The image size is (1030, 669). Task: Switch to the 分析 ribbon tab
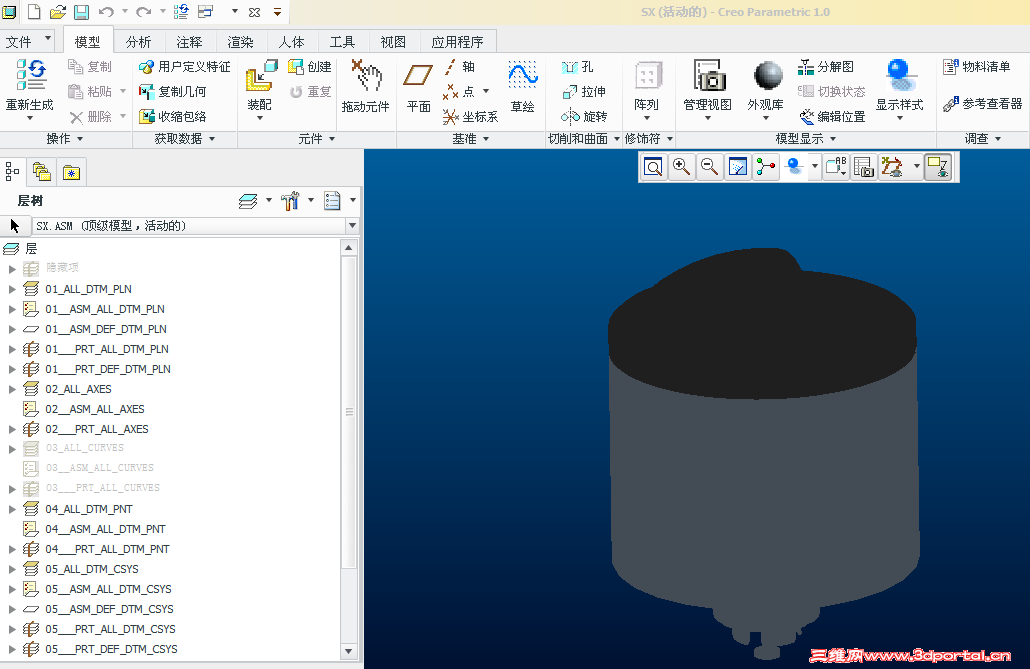pos(139,42)
